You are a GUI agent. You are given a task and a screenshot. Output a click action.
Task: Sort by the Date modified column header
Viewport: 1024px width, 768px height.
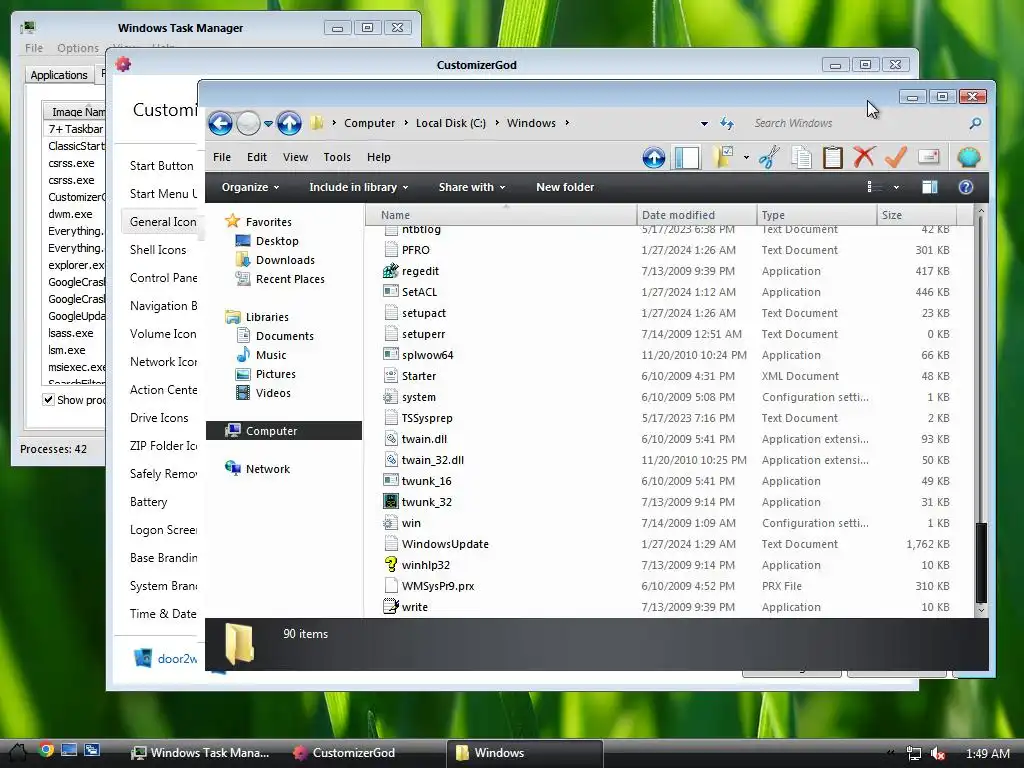click(696, 215)
